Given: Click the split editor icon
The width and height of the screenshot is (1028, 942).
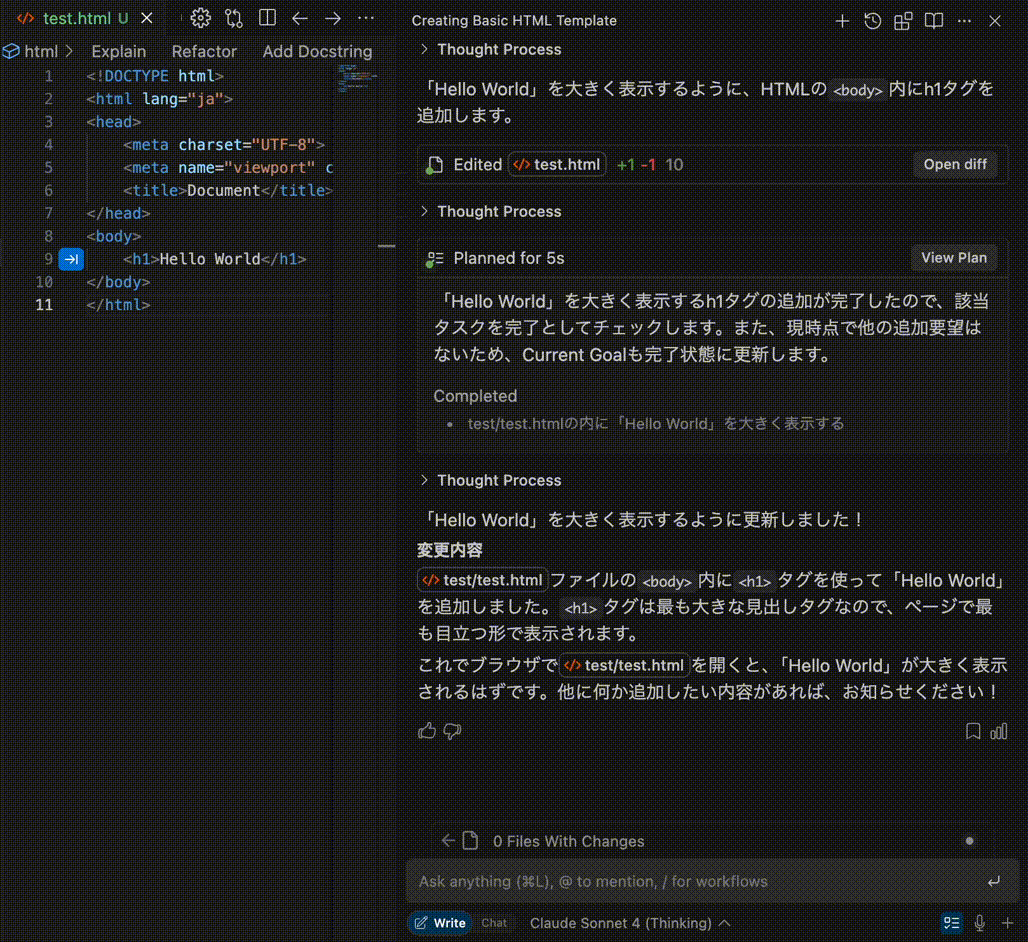Looking at the screenshot, I should [267, 18].
